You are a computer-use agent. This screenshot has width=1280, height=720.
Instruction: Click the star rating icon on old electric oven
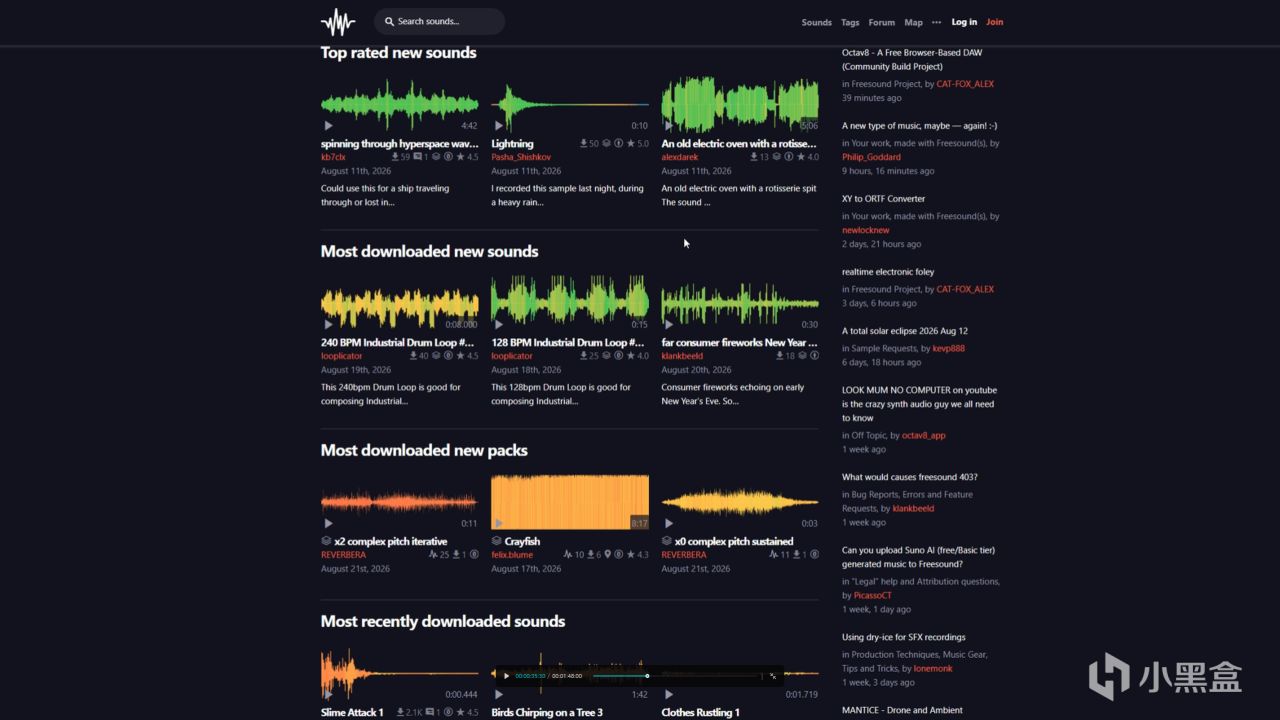click(800, 157)
